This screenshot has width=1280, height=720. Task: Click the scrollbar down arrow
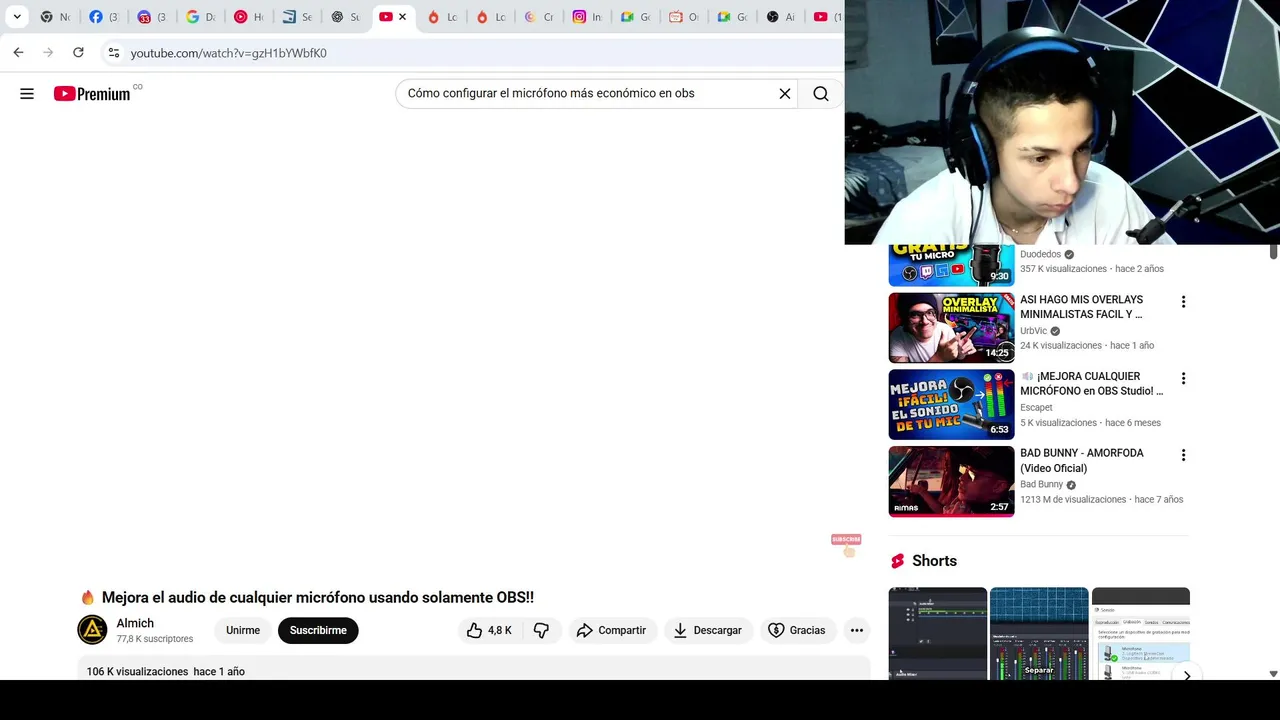(1273, 674)
